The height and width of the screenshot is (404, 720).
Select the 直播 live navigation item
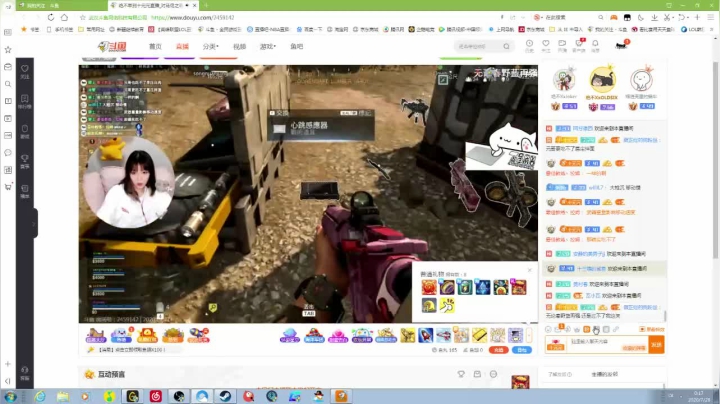tap(182, 46)
